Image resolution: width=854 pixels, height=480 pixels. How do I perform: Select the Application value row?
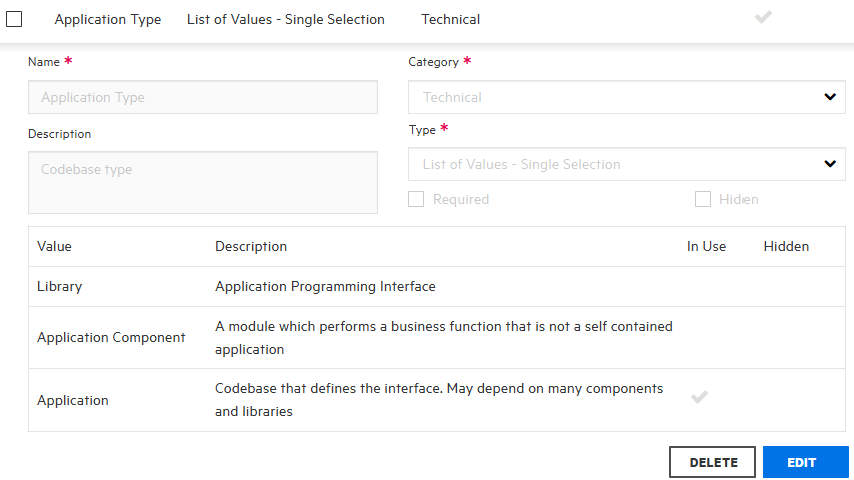click(x=73, y=400)
